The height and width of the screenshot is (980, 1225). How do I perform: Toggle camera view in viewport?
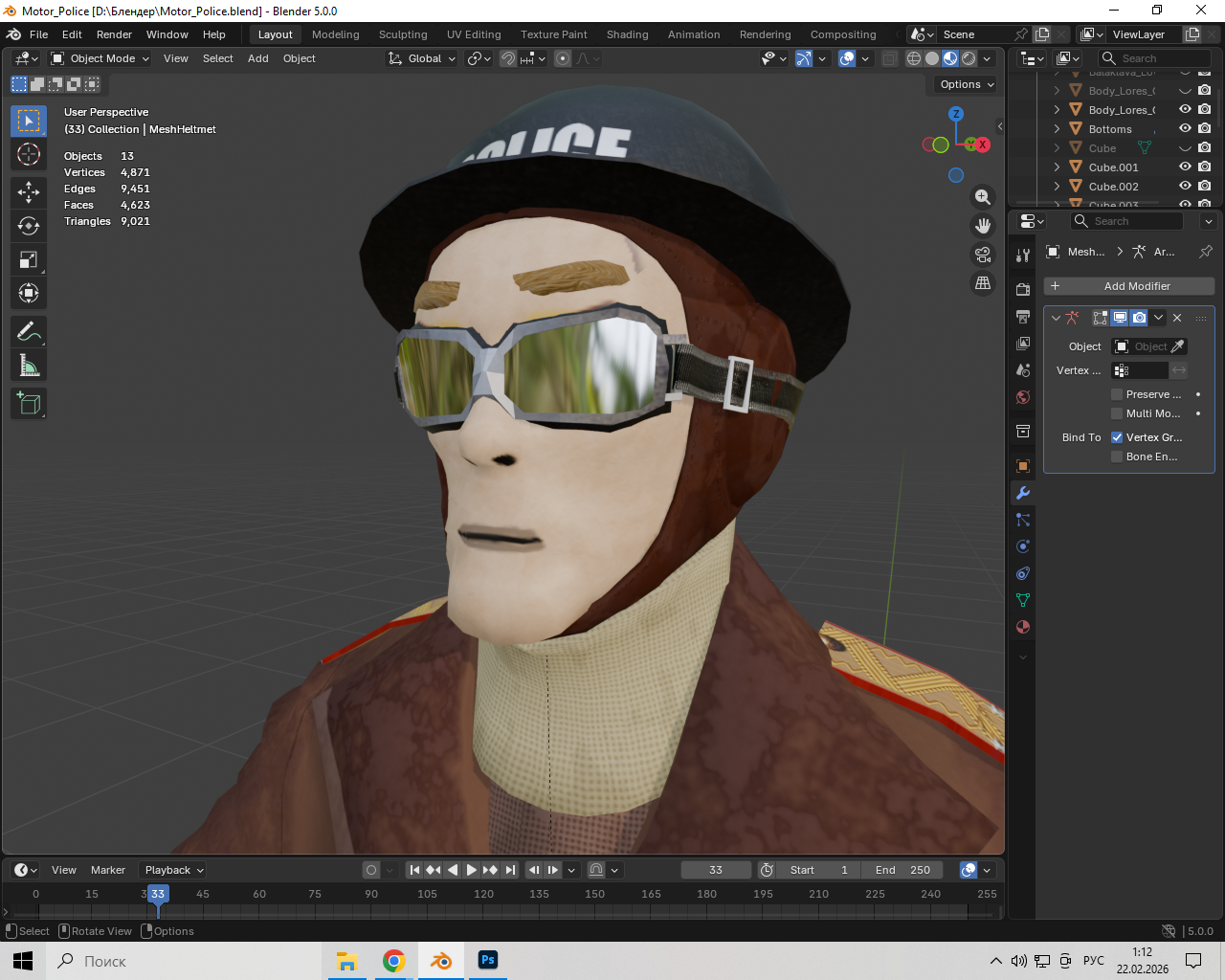(x=983, y=255)
